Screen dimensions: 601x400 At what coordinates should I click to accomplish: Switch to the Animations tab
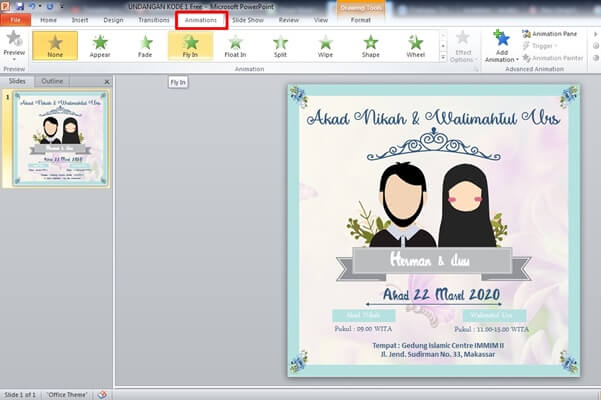coord(201,20)
